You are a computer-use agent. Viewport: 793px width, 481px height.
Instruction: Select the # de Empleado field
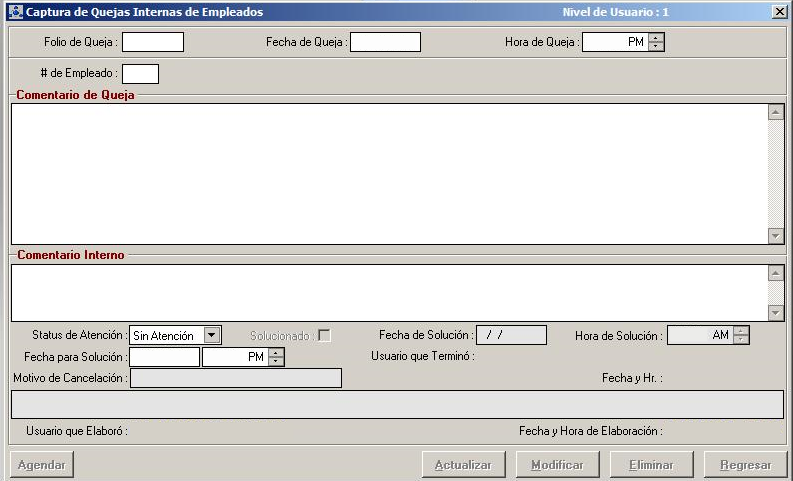140,73
